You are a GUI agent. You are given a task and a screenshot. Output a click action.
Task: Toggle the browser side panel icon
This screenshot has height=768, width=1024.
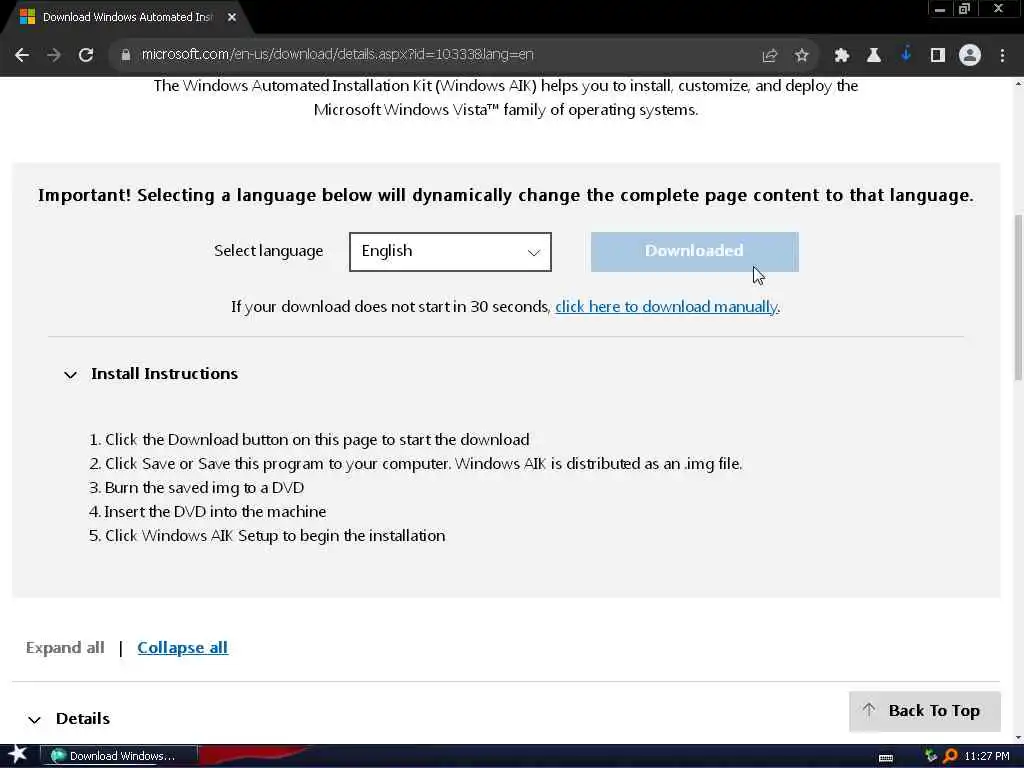938,56
